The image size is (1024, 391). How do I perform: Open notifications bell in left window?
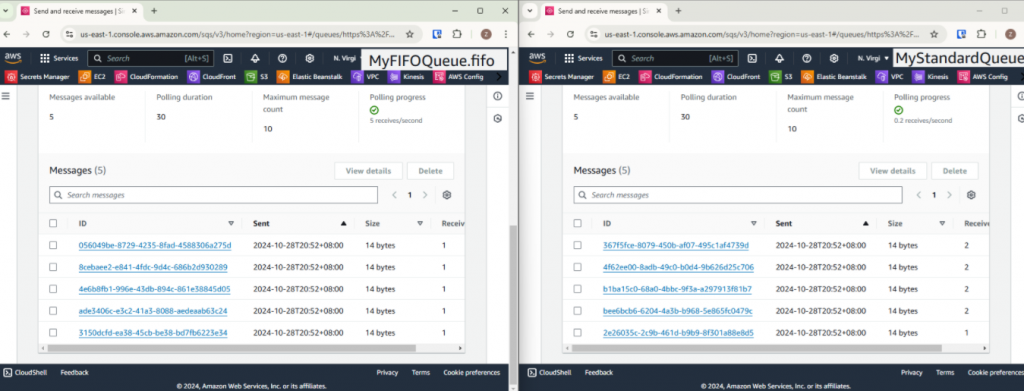255,58
